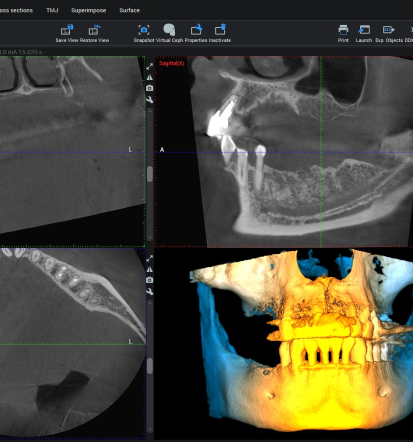Click the Save View toolbar icon
Viewport: 413px width, 442px height.
tap(67, 30)
